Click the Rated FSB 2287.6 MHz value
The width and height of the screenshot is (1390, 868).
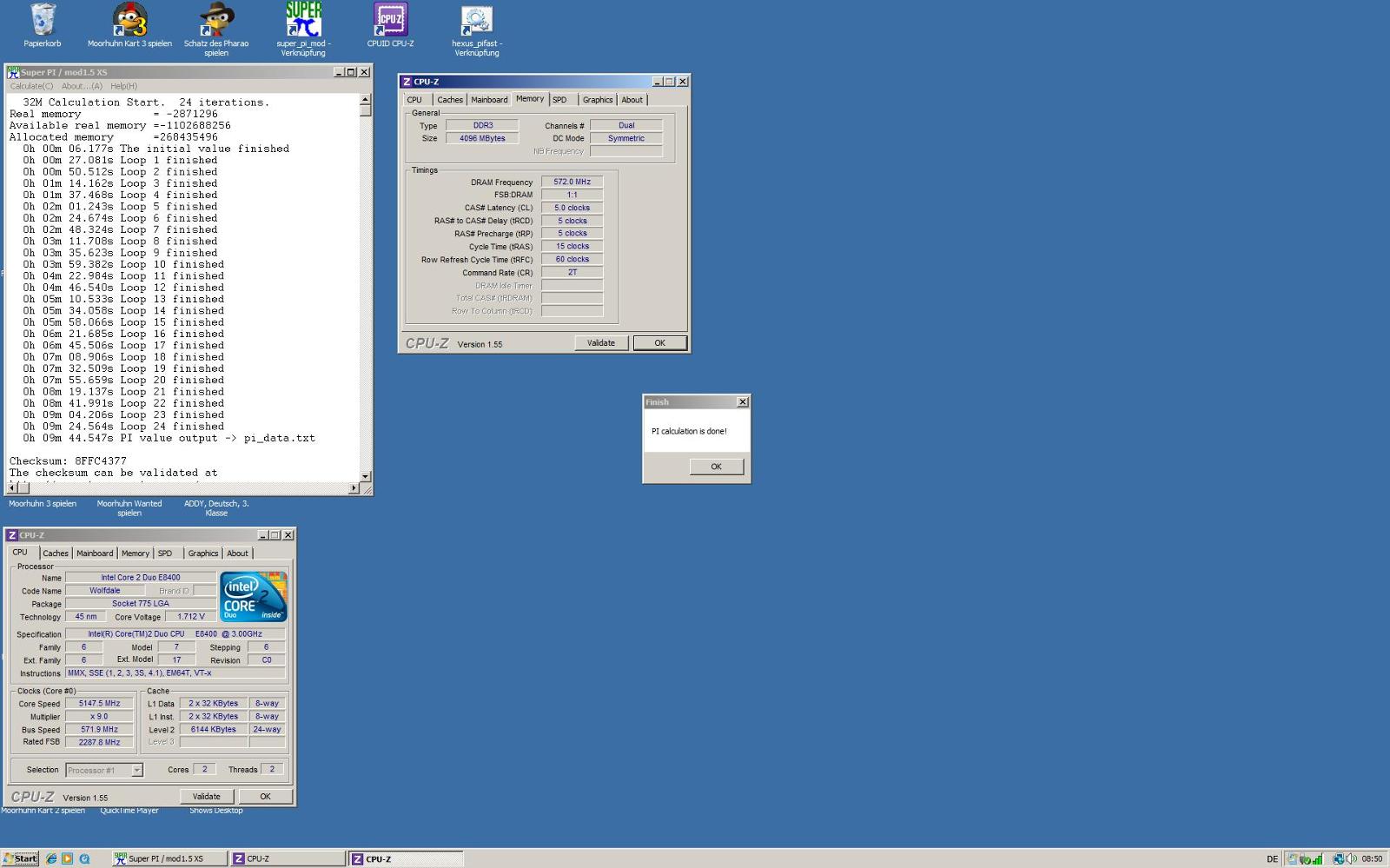[99, 743]
